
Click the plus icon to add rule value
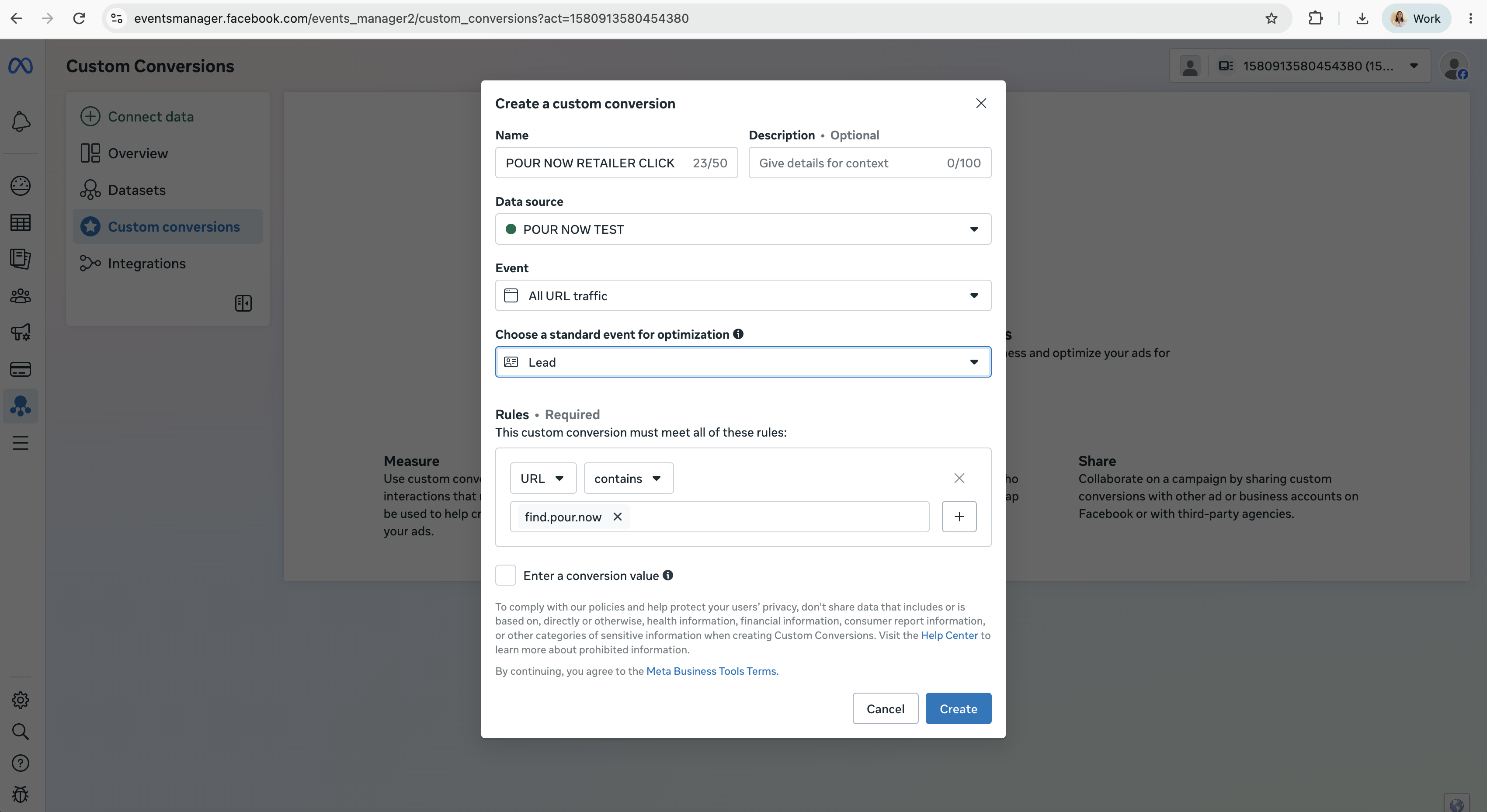[959, 517]
